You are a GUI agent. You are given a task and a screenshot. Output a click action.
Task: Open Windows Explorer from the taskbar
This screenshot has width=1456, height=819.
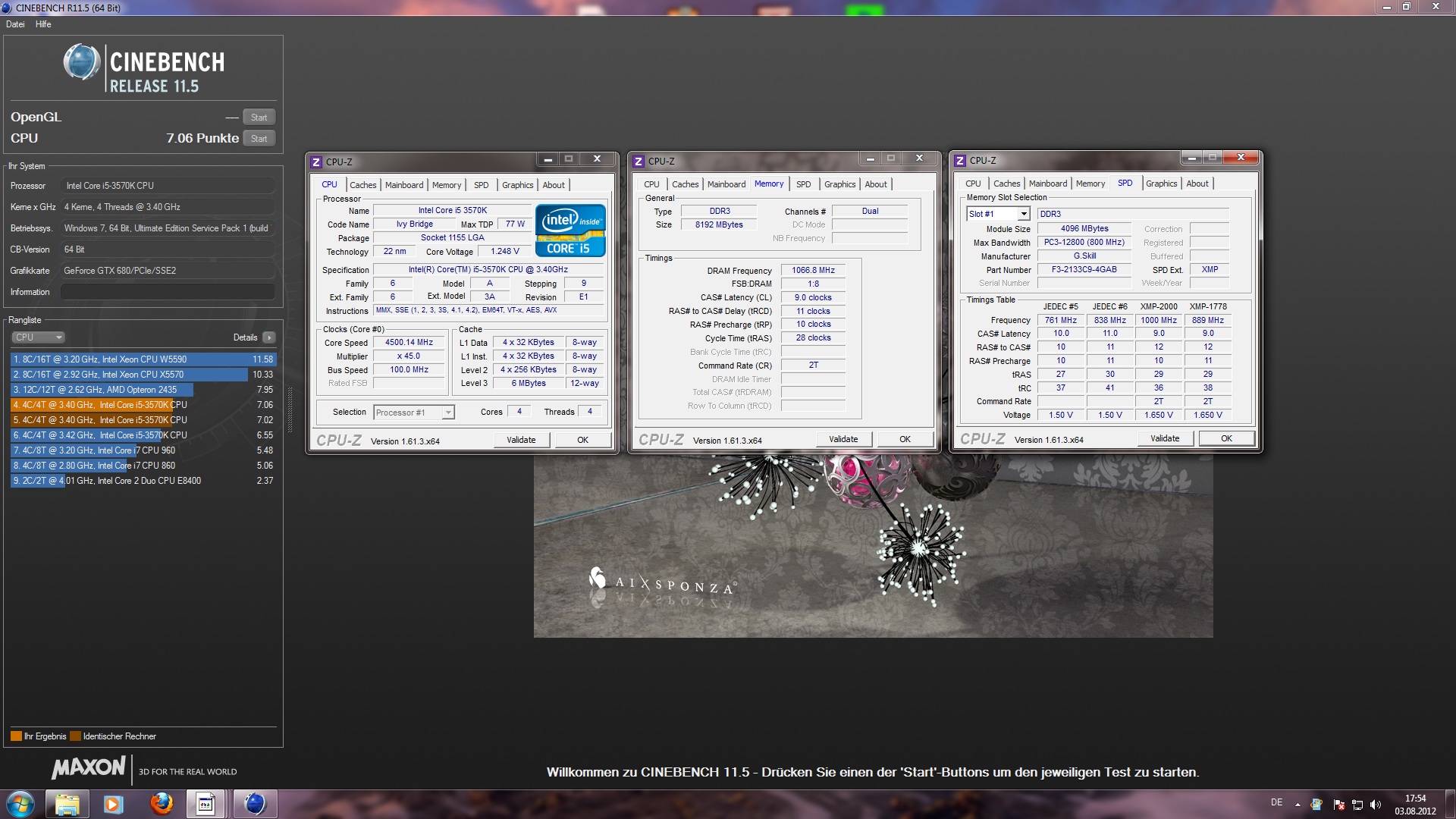point(67,804)
